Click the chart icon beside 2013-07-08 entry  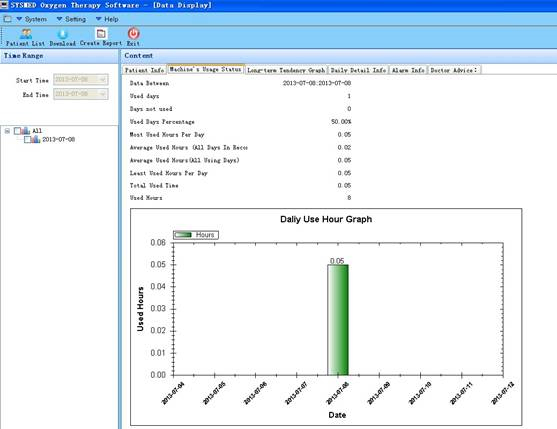coord(35,139)
